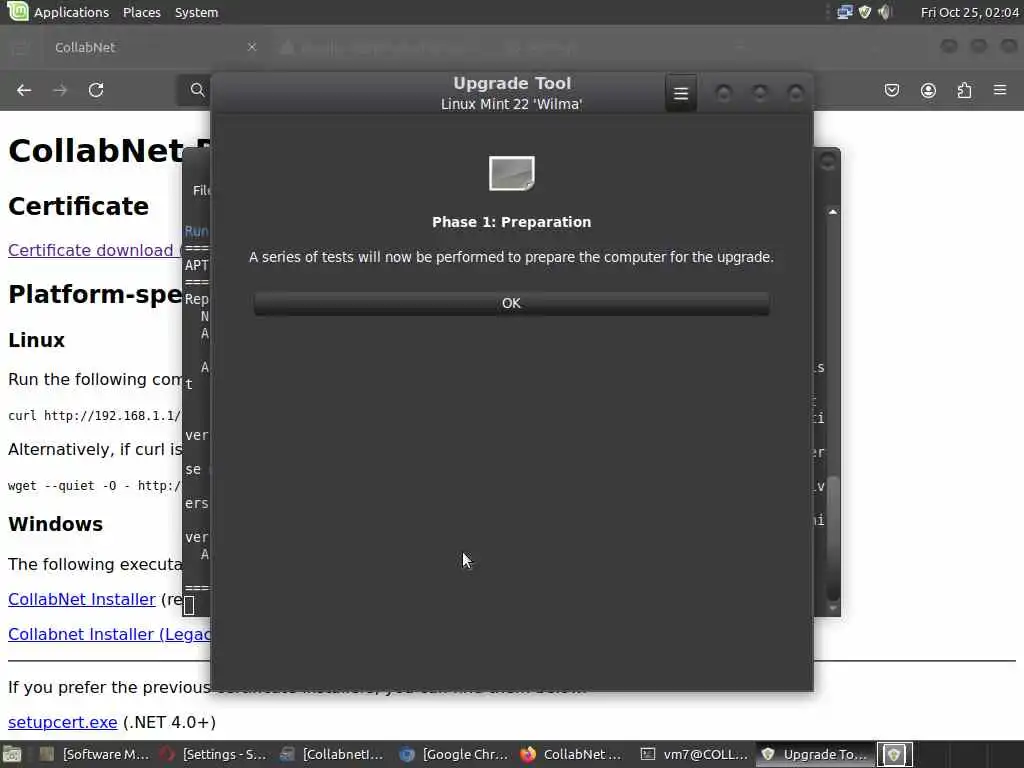The image size is (1024, 768).
Task: Open the Linux Mint menu logo
Action: click(x=17, y=11)
